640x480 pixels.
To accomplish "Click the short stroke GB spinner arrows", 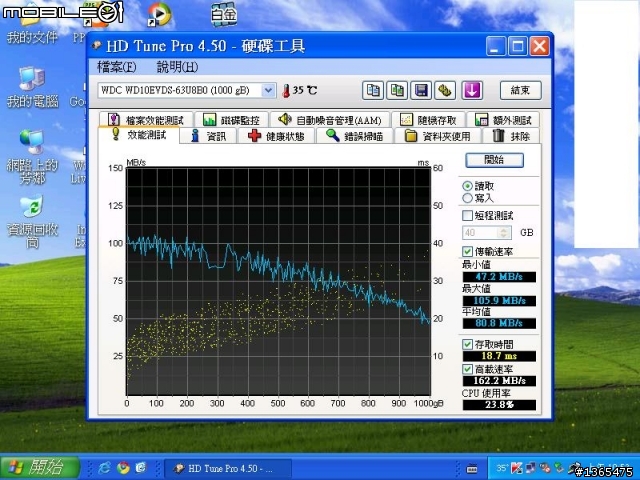I will click(504, 233).
